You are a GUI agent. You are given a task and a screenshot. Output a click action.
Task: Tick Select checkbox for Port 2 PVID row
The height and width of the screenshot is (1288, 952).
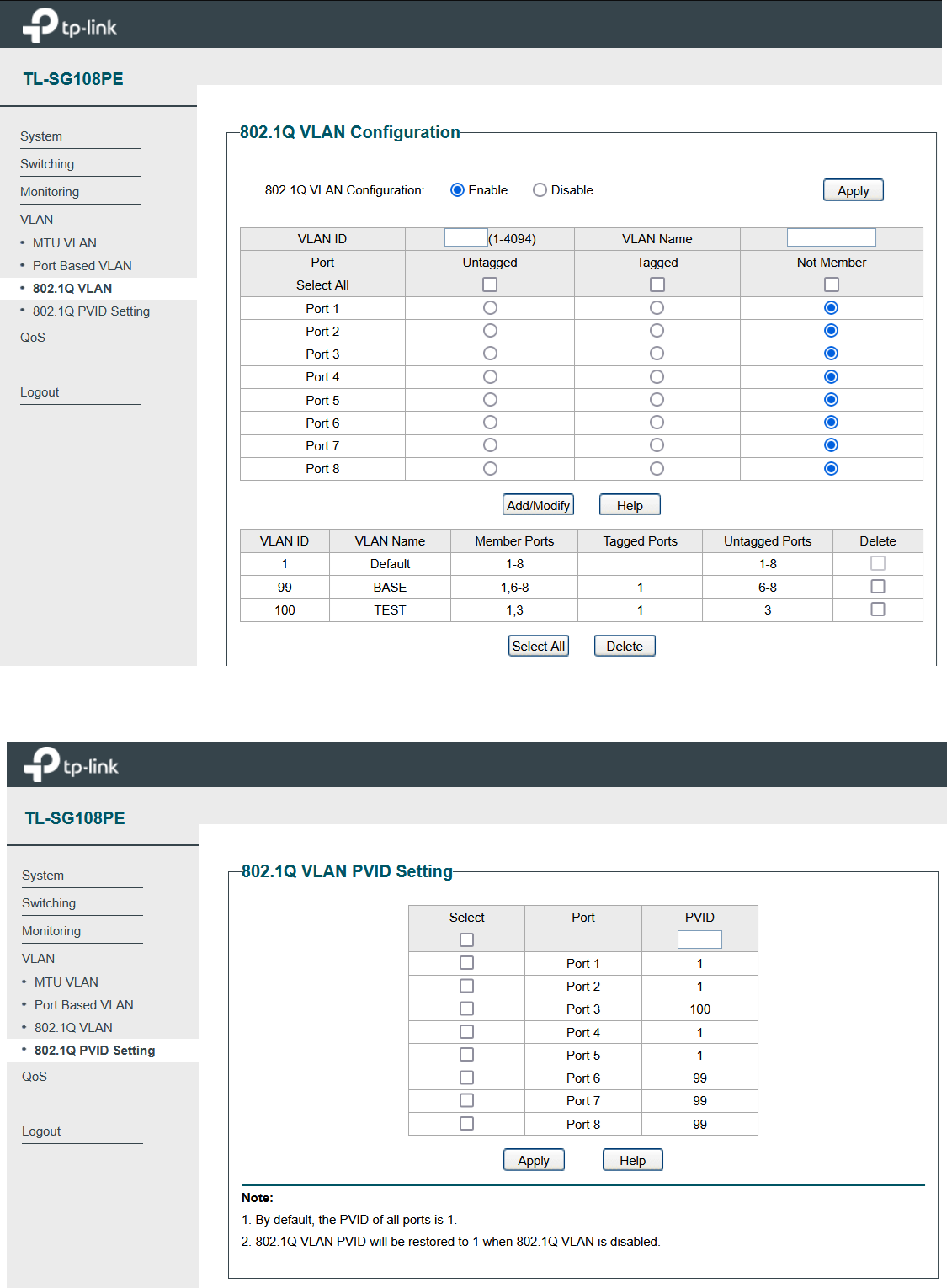pos(467,986)
